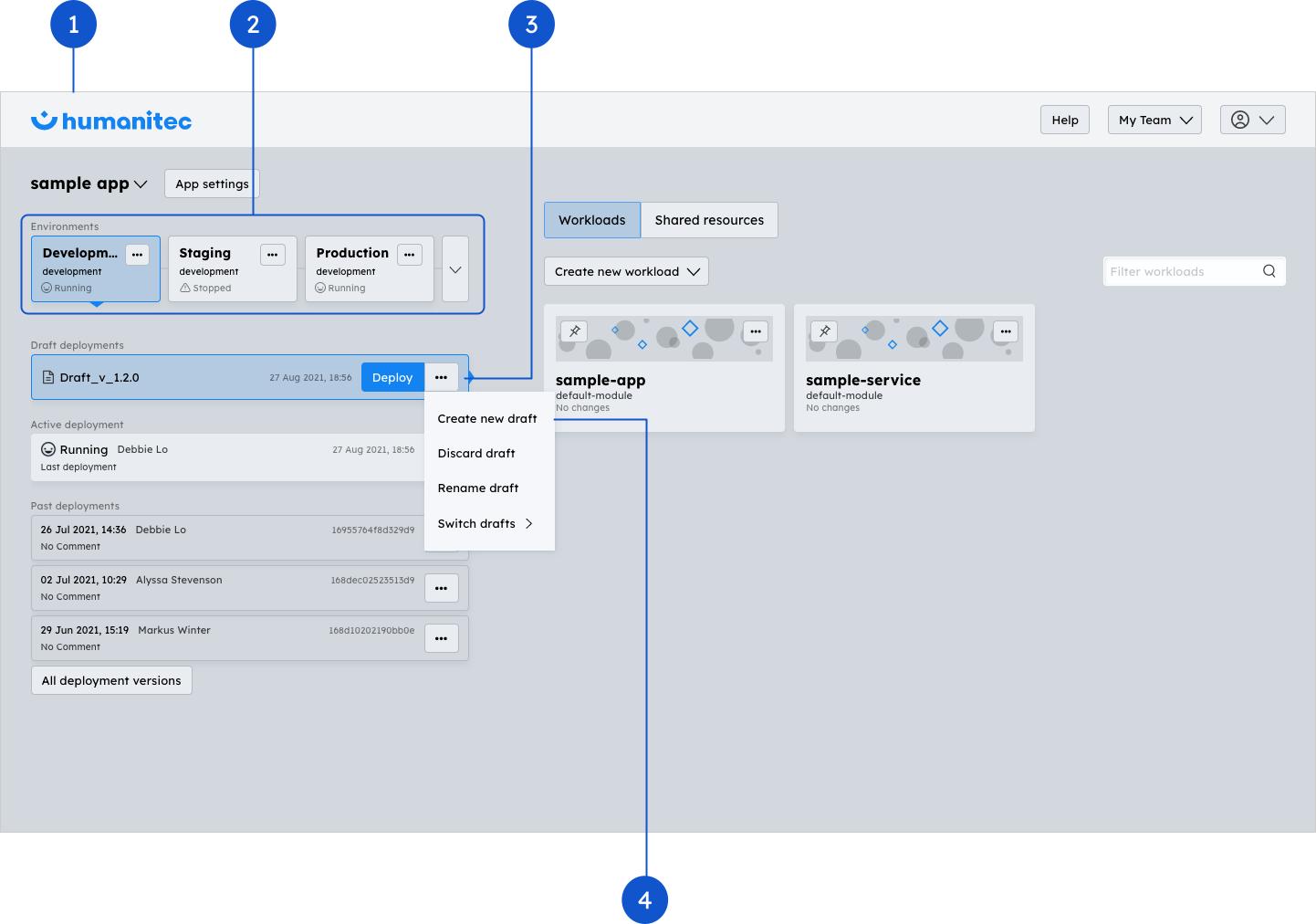This screenshot has width=1316, height=924.
Task: Click the search icon in Filter workloads
Action: pos(1269,271)
